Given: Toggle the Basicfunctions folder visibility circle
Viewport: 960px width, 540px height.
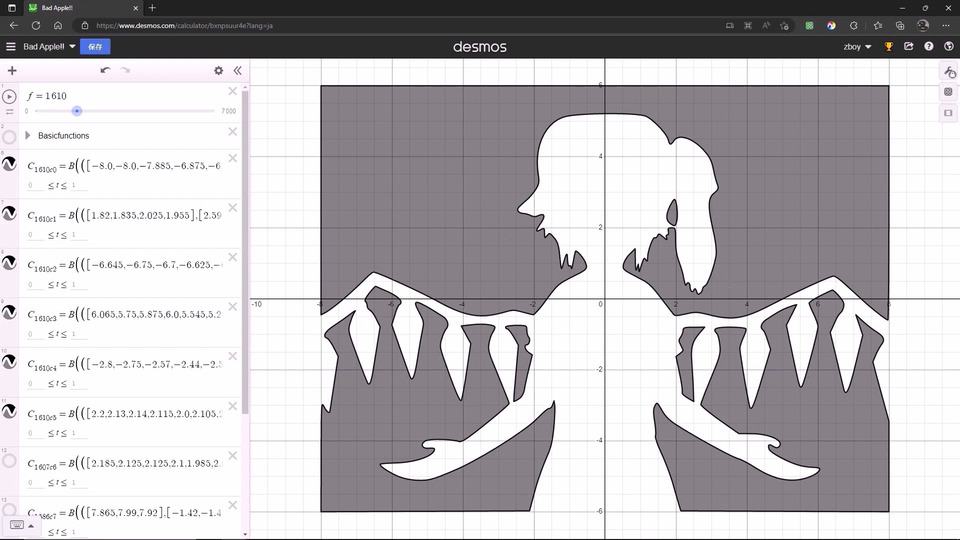Looking at the screenshot, I should point(9,137).
